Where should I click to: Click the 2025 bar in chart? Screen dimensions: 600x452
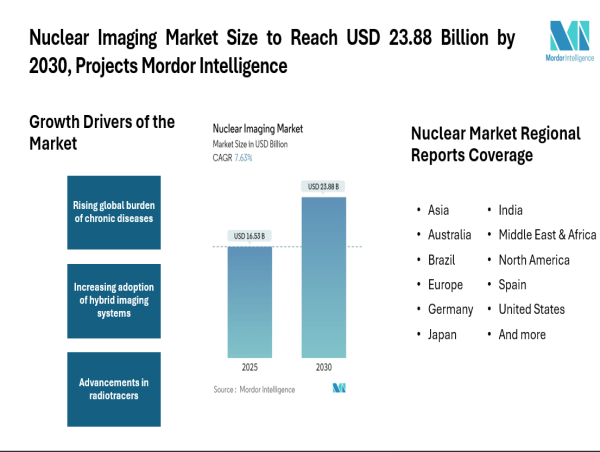tap(250, 302)
